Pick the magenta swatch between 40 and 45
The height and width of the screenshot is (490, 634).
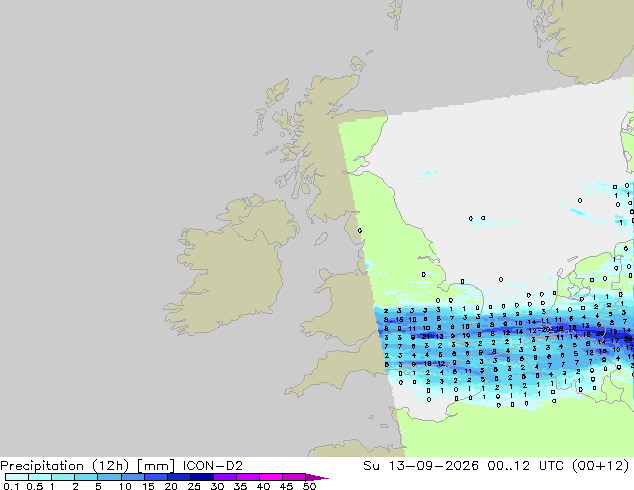[271, 477]
